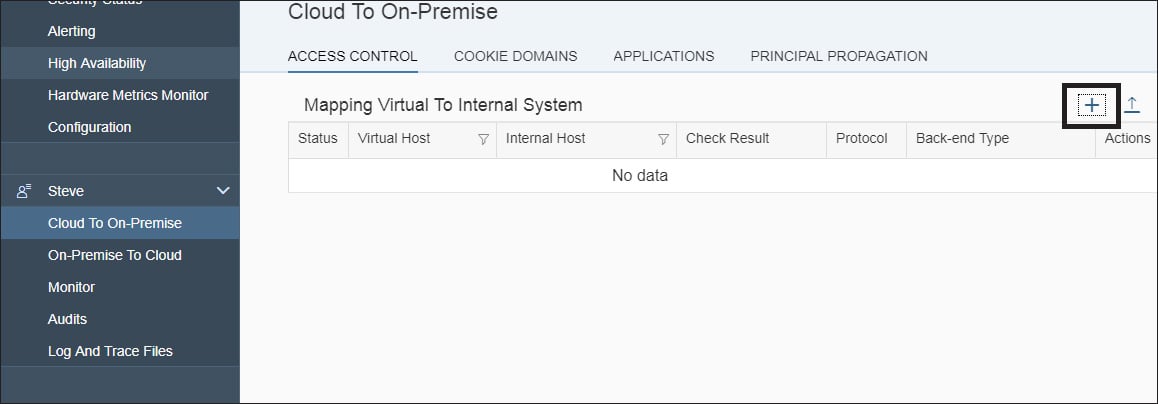Open the Internal Host column filter icon
The image size is (1158, 404).
663,139
